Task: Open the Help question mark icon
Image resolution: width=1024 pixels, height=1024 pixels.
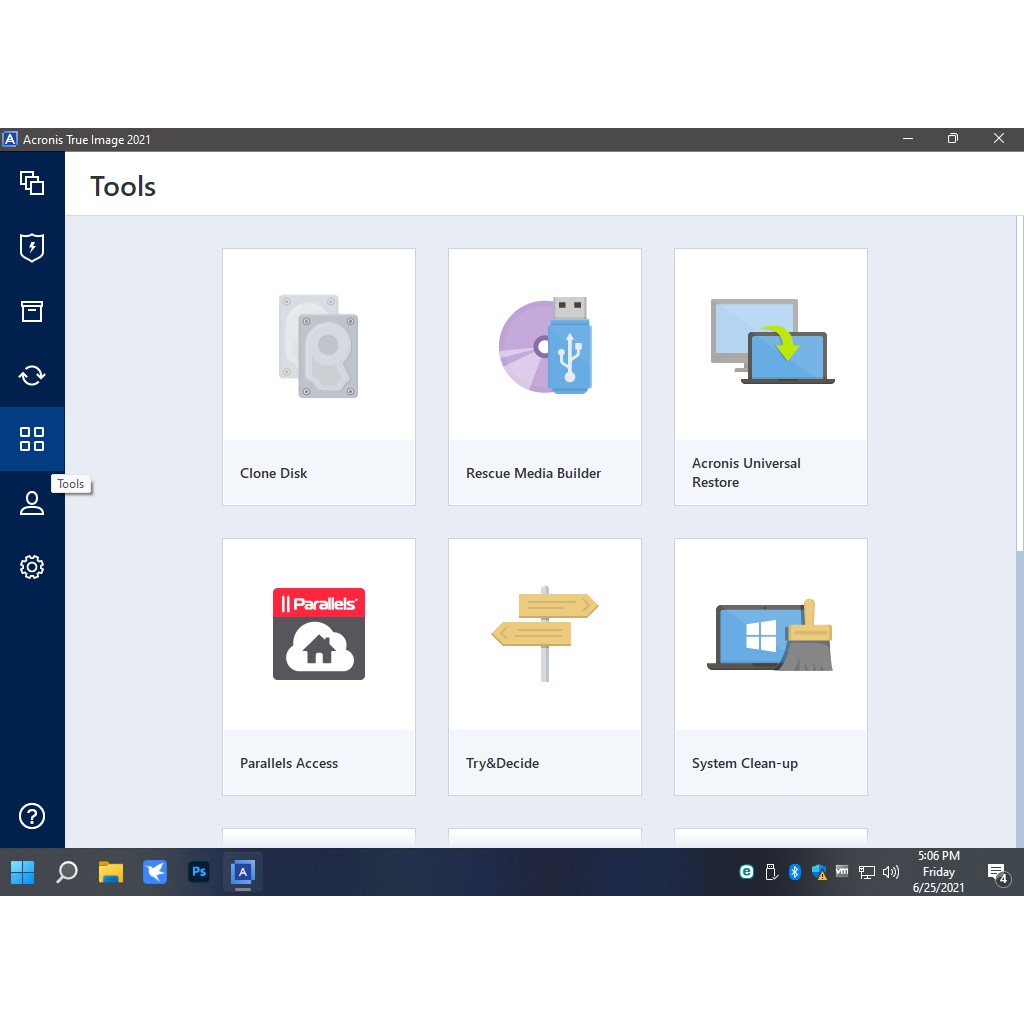Action: [32, 816]
